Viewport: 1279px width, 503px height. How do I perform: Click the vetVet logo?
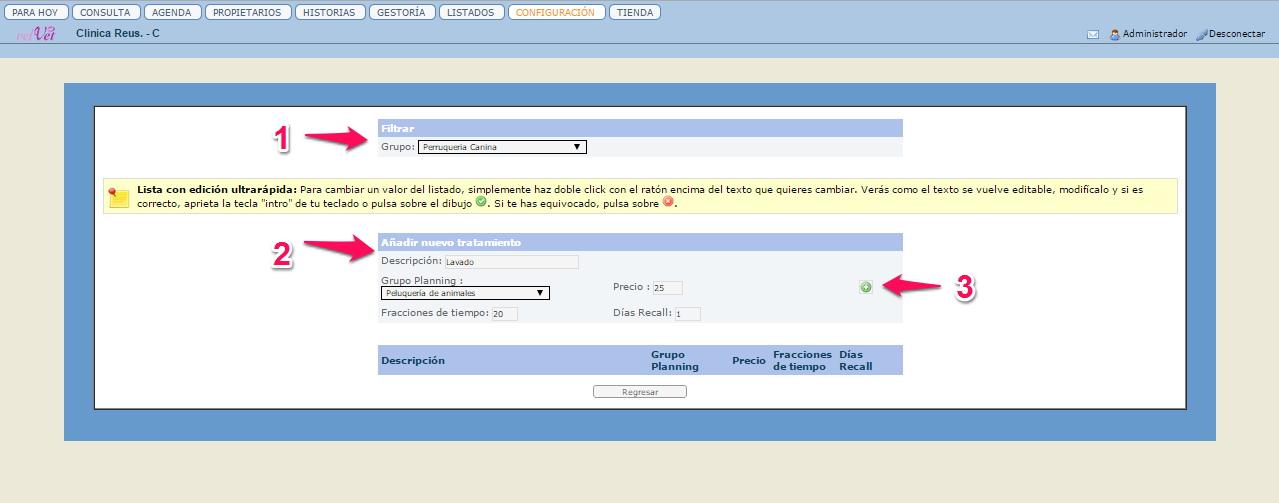click(x=36, y=34)
